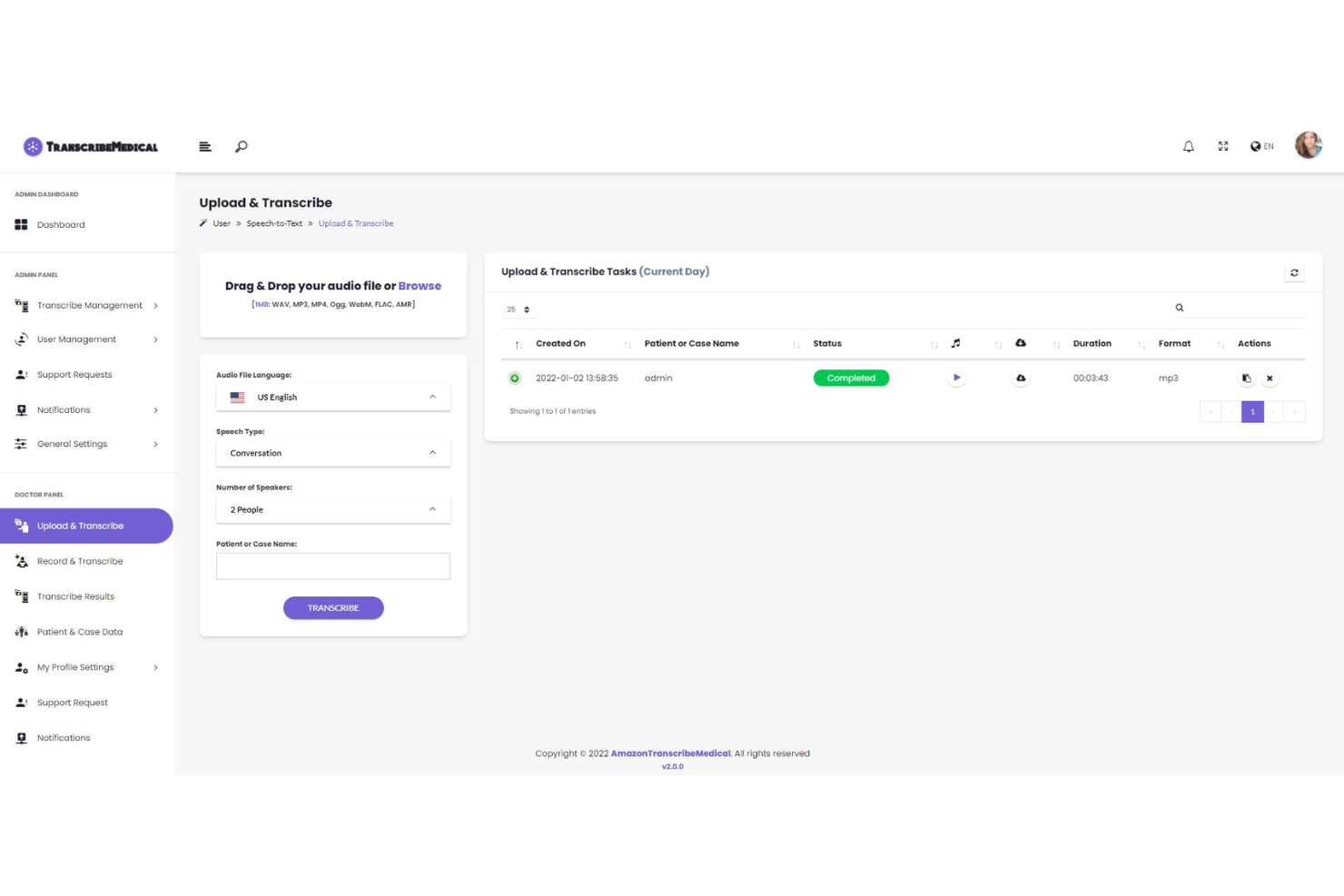Open the Speech Type dropdown
Screen dimensions: 1344x896
[x=333, y=453]
